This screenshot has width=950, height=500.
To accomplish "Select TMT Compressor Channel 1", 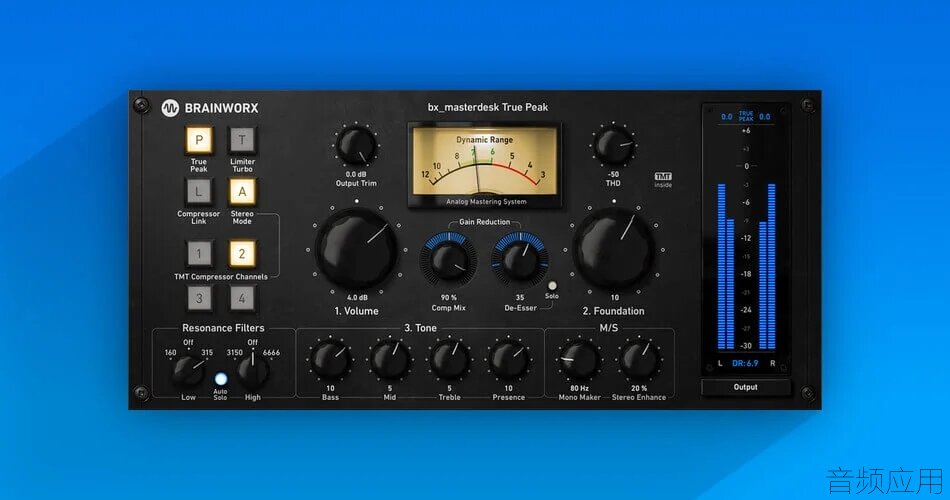I will coord(199,253).
